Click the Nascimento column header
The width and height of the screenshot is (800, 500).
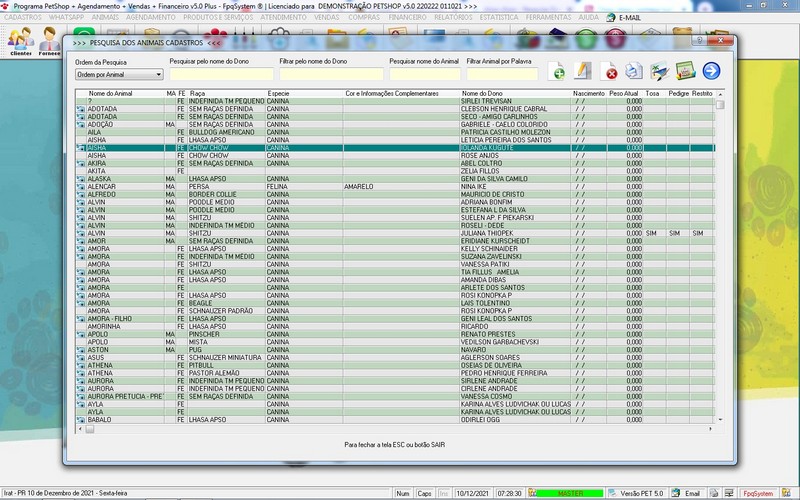[588, 93]
